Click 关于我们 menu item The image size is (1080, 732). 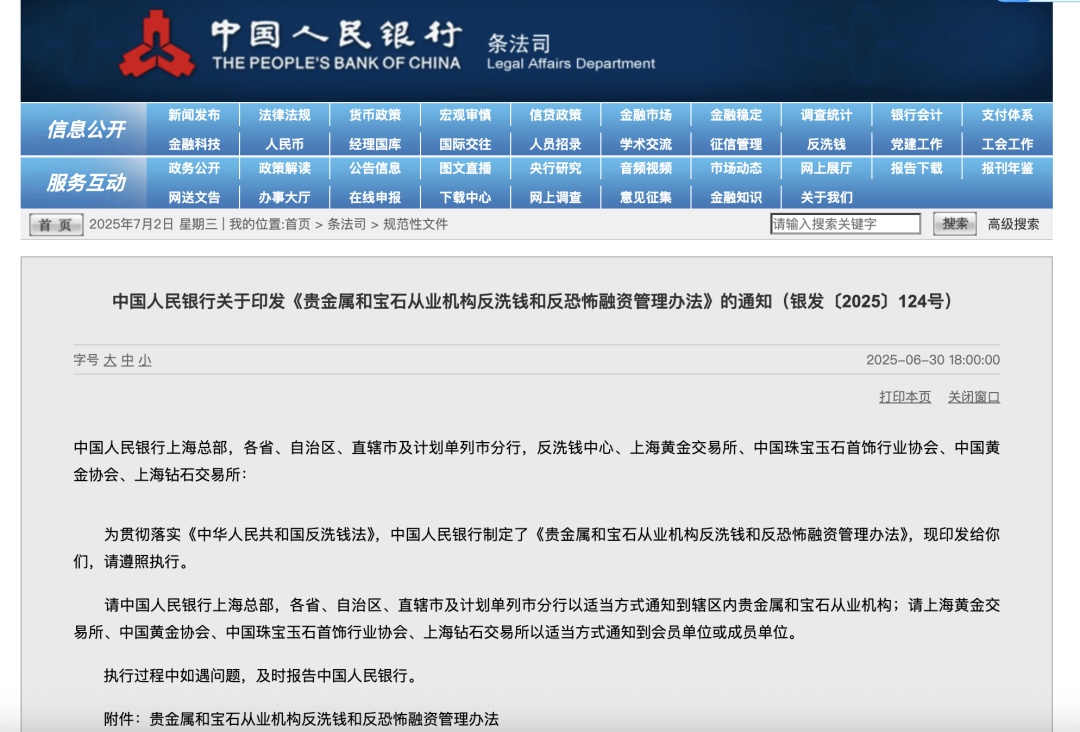point(826,198)
